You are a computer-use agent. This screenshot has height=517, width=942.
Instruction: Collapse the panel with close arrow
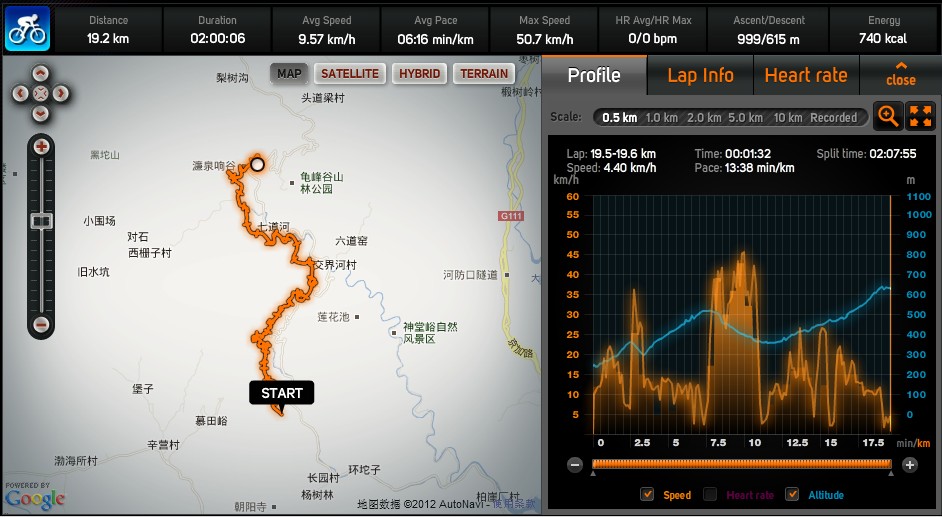pyautogui.click(x=900, y=74)
